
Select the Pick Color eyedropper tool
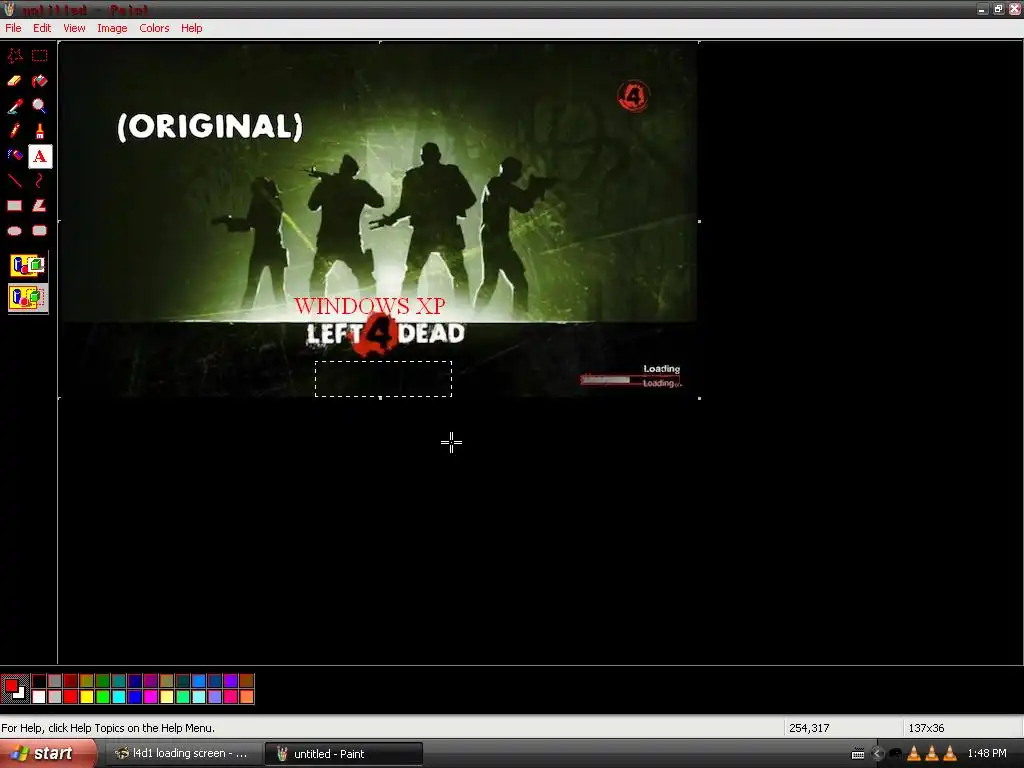click(x=14, y=106)
